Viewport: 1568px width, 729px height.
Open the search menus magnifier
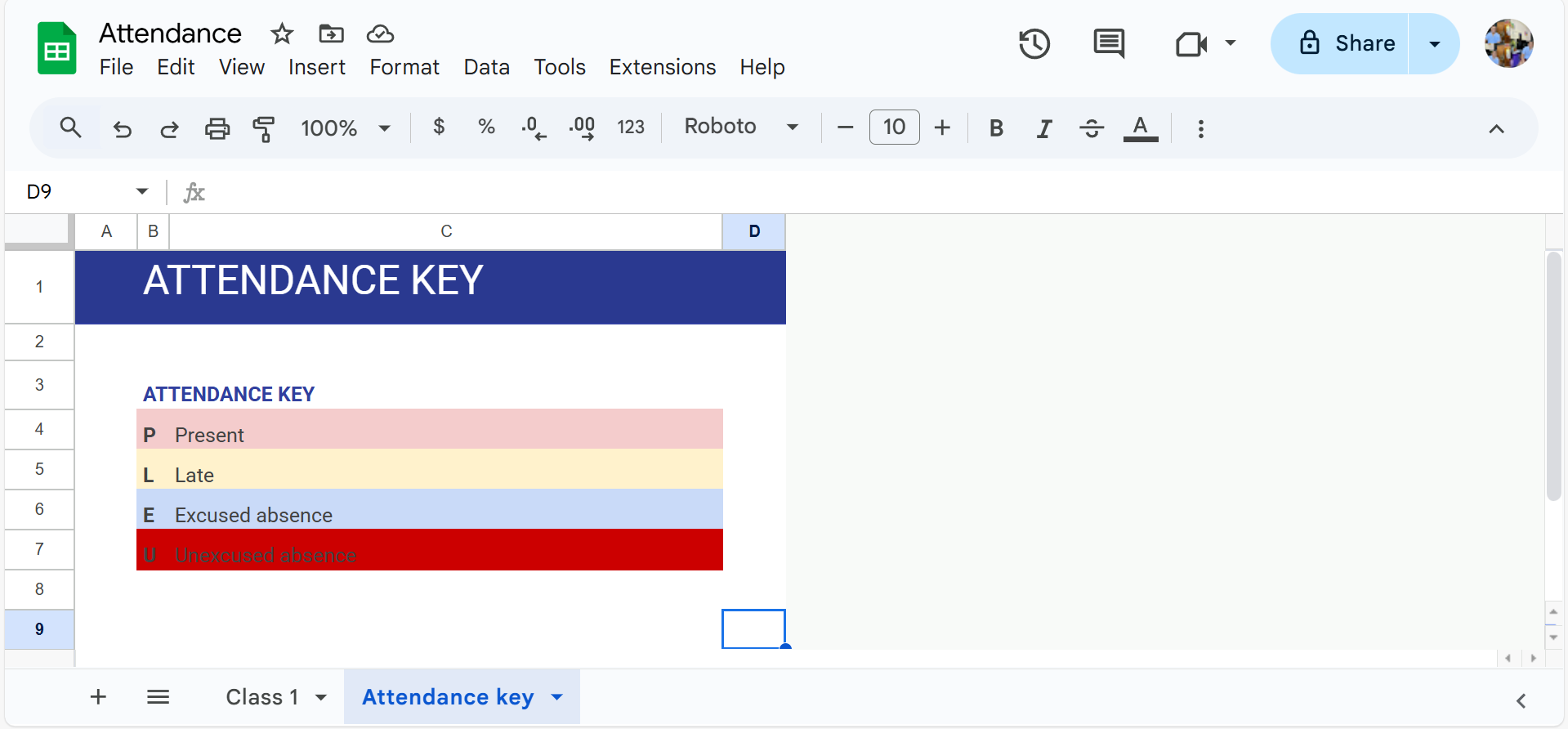(71, 127)
